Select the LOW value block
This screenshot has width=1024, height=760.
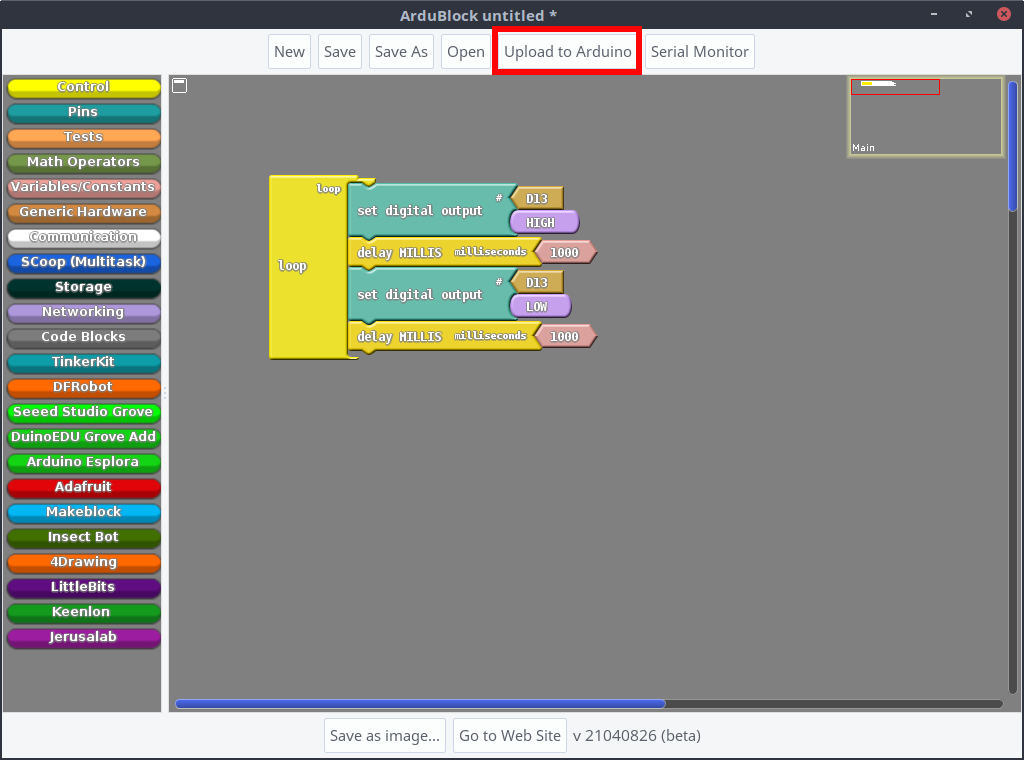[x=539, y=307]
